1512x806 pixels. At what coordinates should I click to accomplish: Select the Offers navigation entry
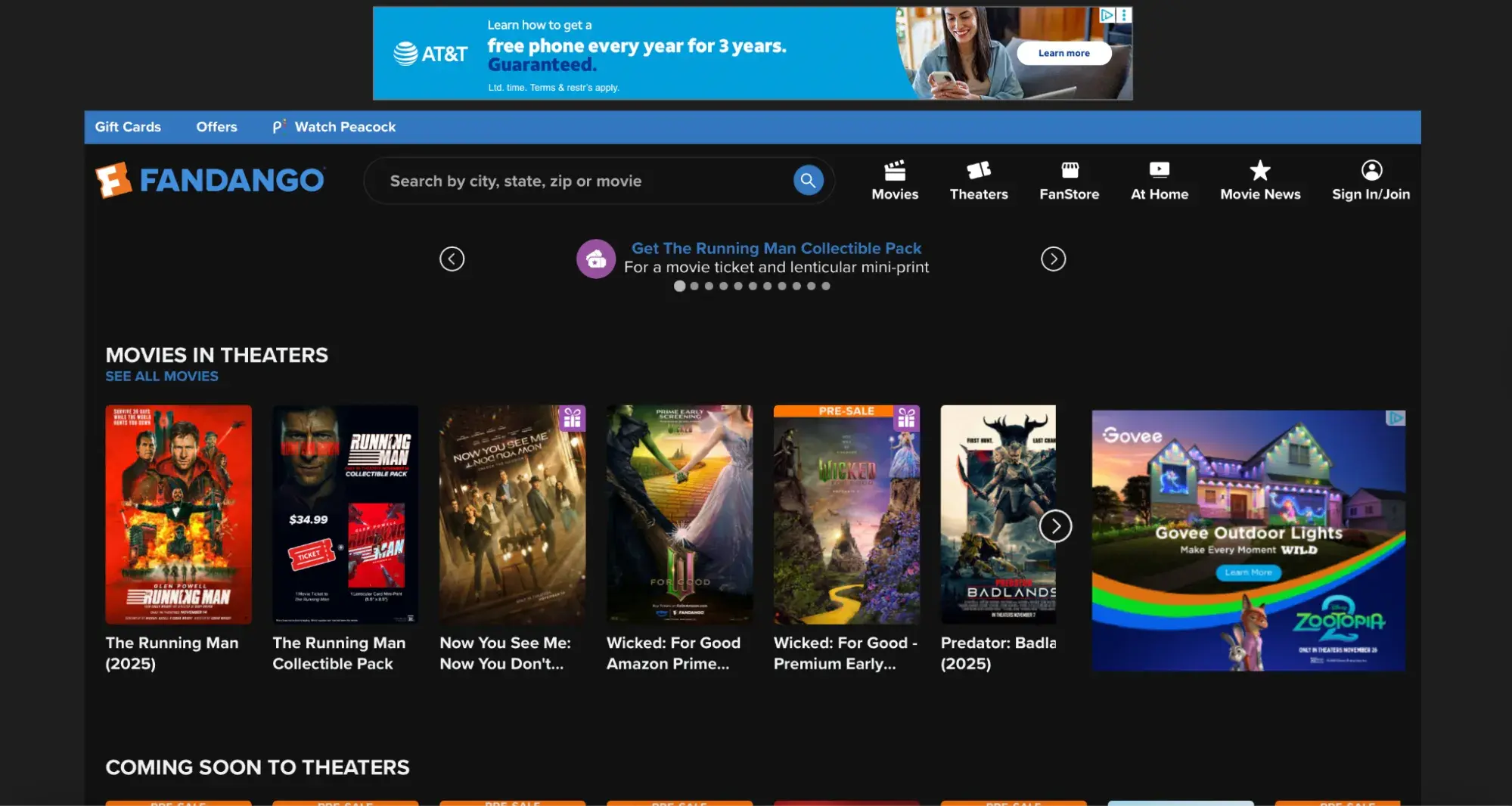coord(216,126)
